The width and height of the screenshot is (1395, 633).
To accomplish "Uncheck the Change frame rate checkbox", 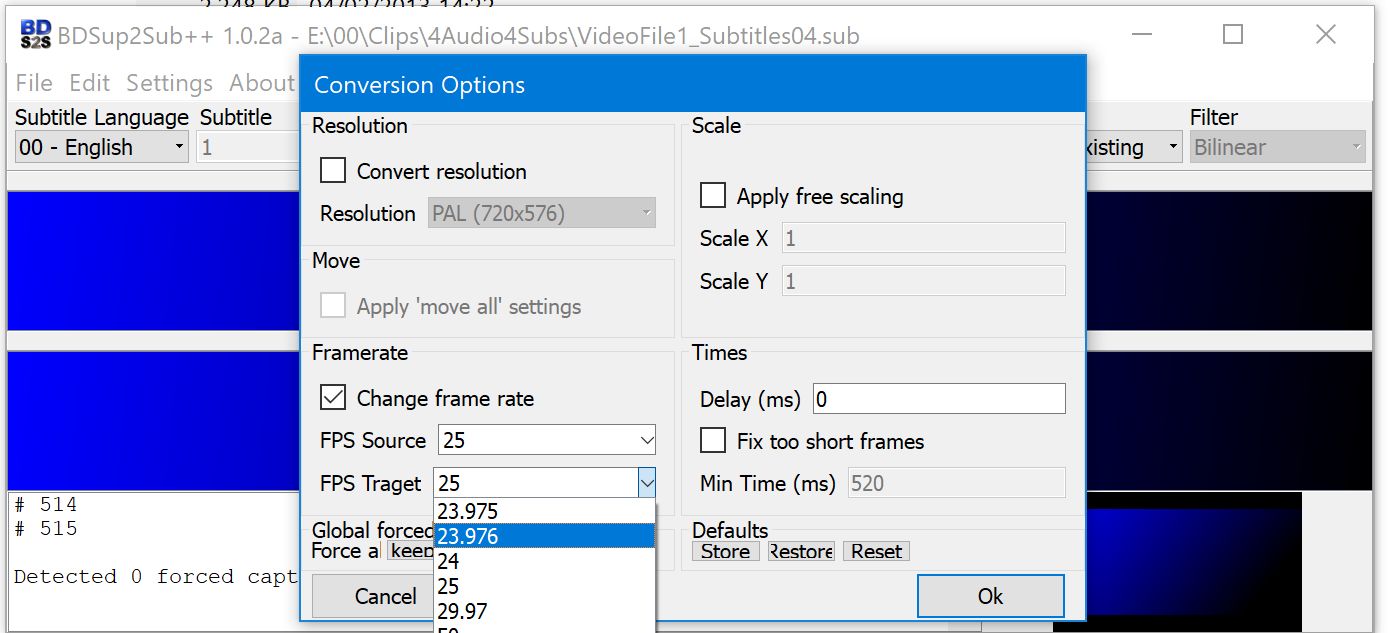I will tap(333, 398).
